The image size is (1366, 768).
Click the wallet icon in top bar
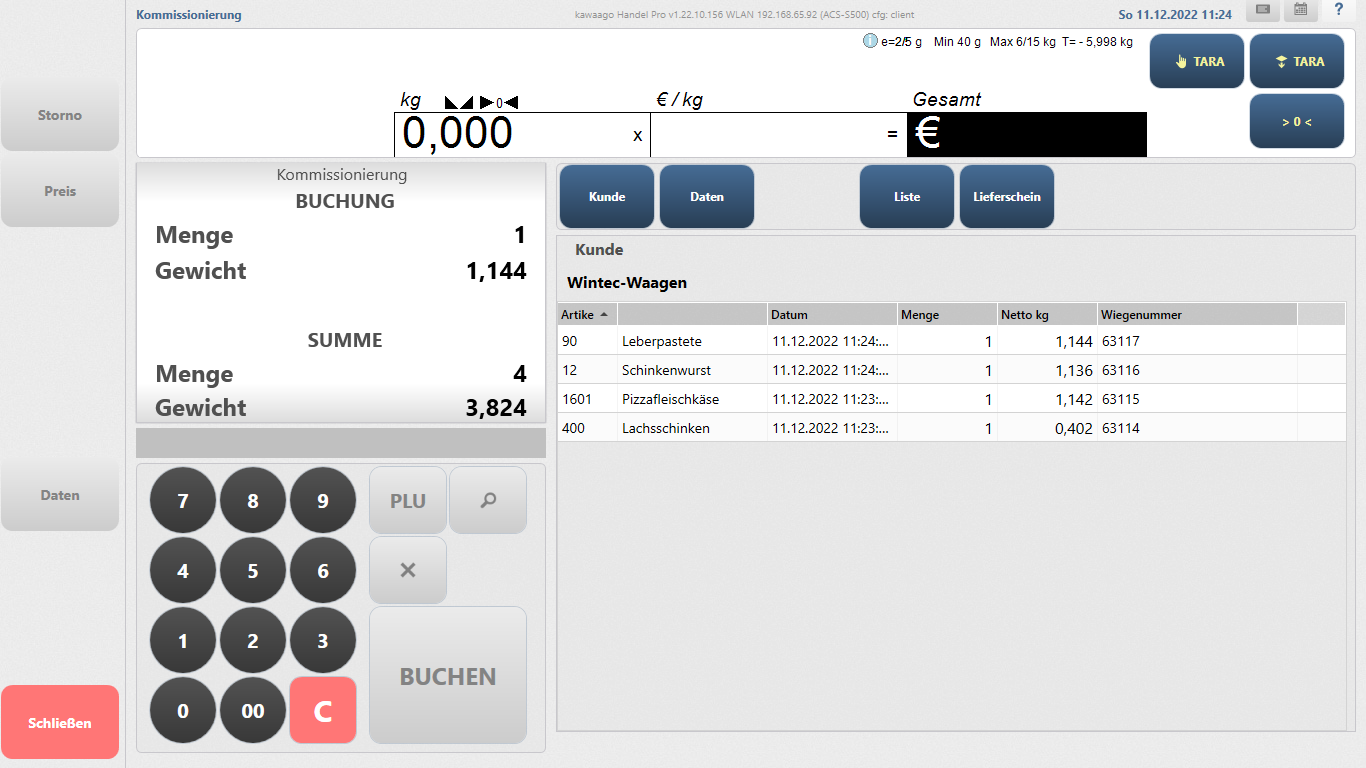1262,10
